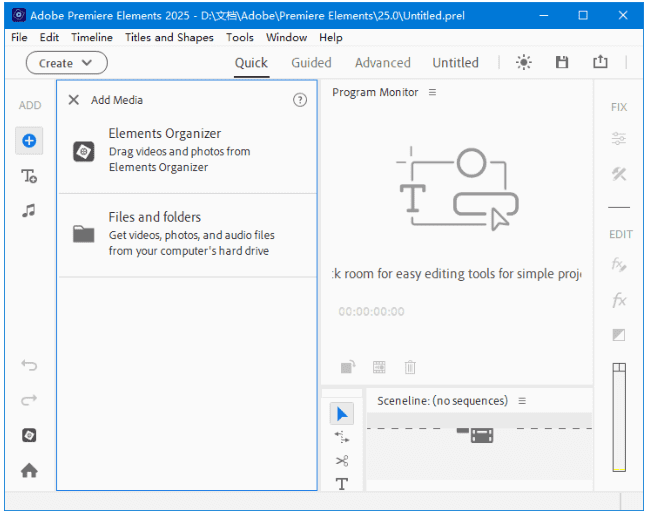Toggle the brightness theme icon
Image resolution: width=647 pixels, height=514 pixels.
pos(524,62)
